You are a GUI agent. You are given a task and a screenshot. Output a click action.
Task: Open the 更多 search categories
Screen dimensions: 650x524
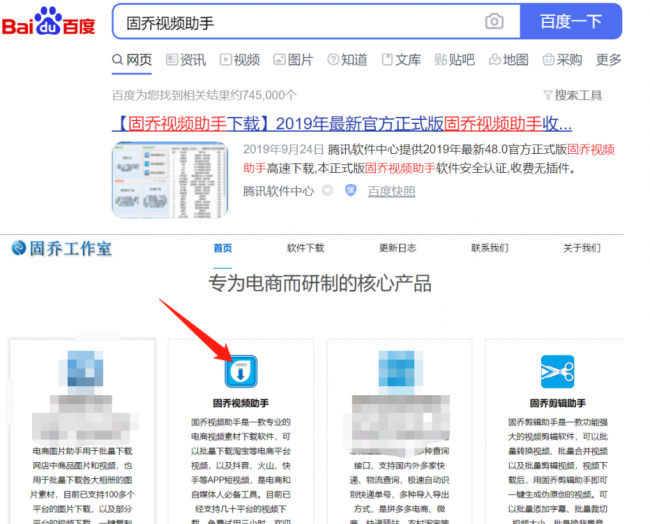[x=608, y=60]
